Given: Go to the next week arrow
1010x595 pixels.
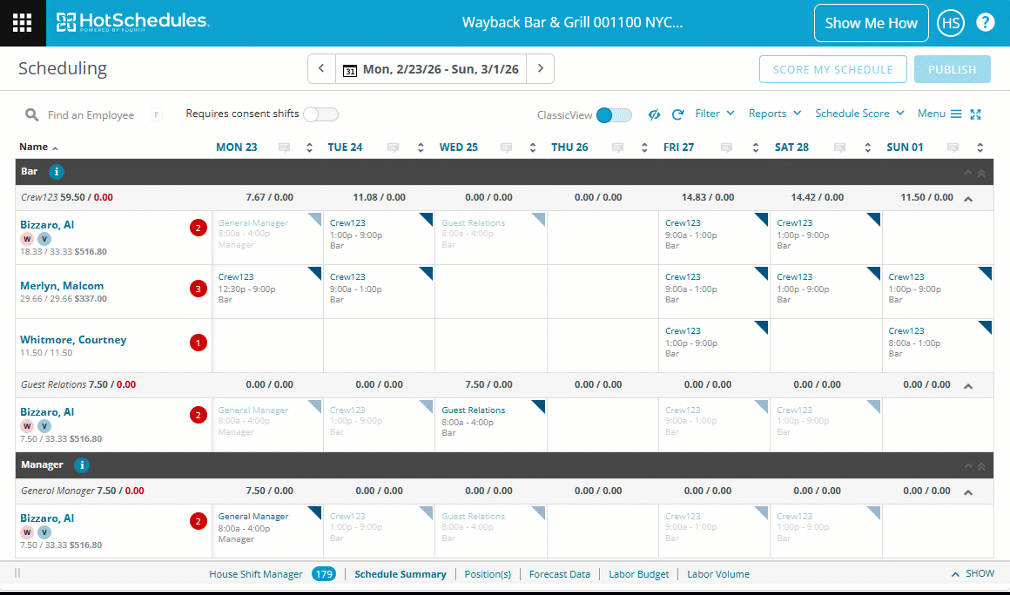Looking at the screenshot, I should pos(540,68).
